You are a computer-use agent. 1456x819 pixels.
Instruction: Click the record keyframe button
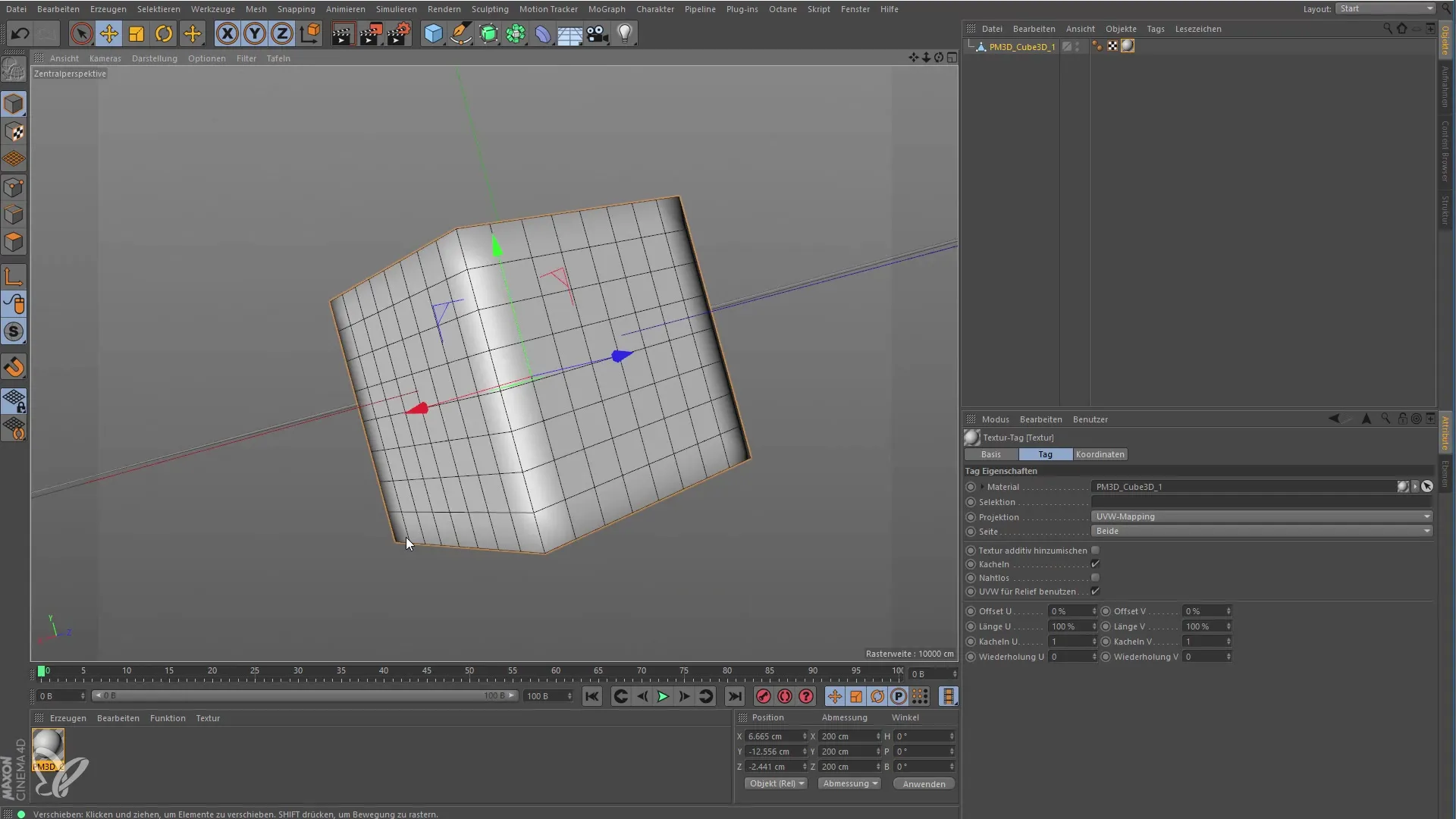(764, 696)
